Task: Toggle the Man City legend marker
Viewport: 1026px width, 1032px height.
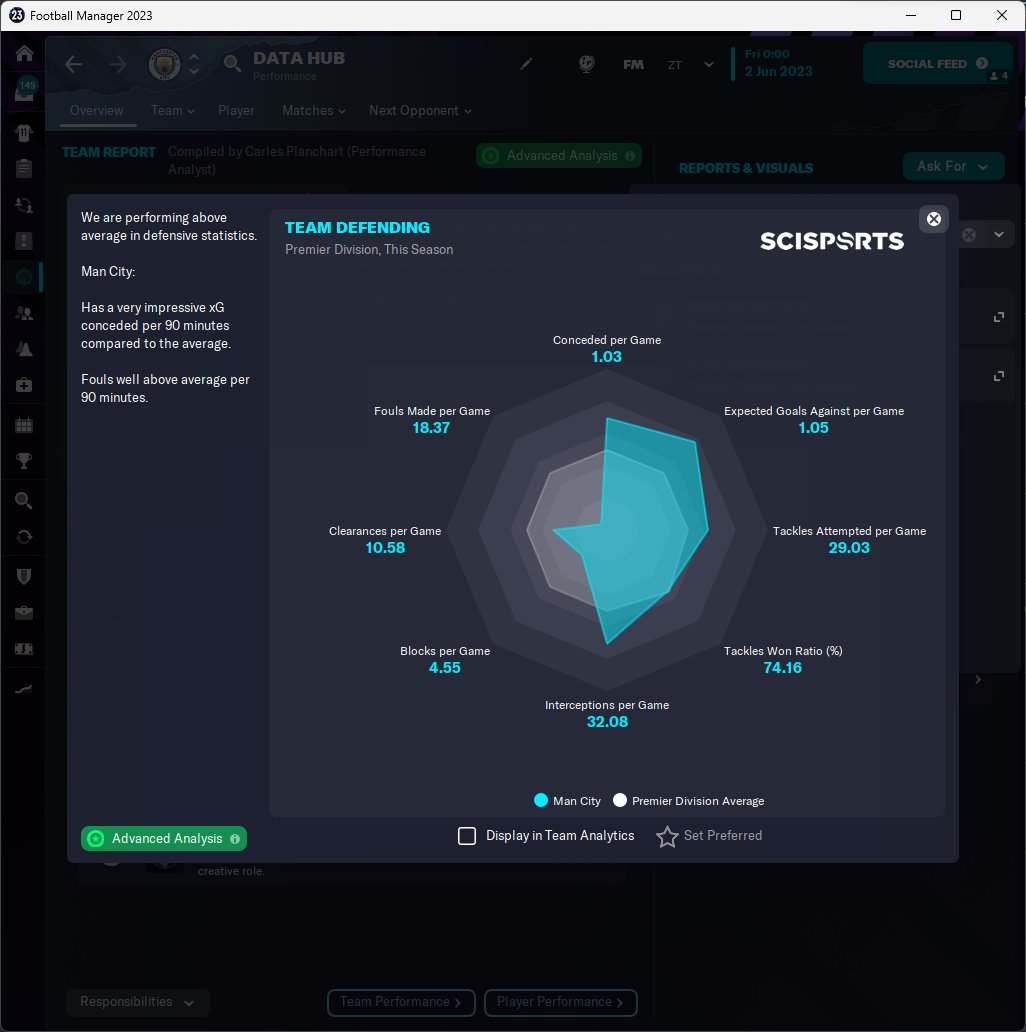Action: point(541,800)
